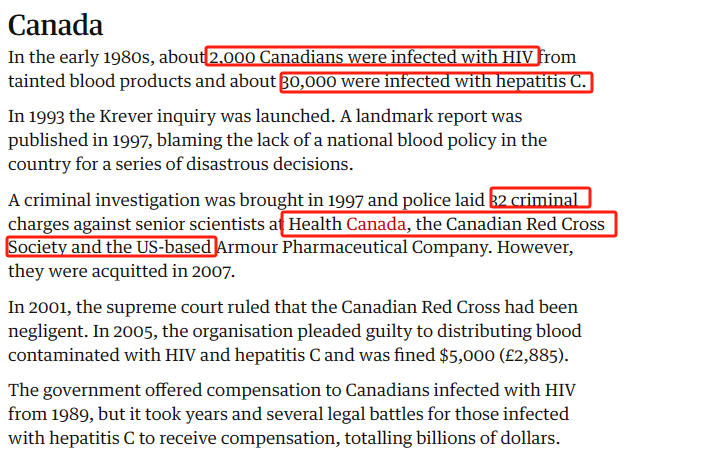Viewport: 703px width, 469px height.
Task: Click the Canada heading
Action: pos(56,25)
